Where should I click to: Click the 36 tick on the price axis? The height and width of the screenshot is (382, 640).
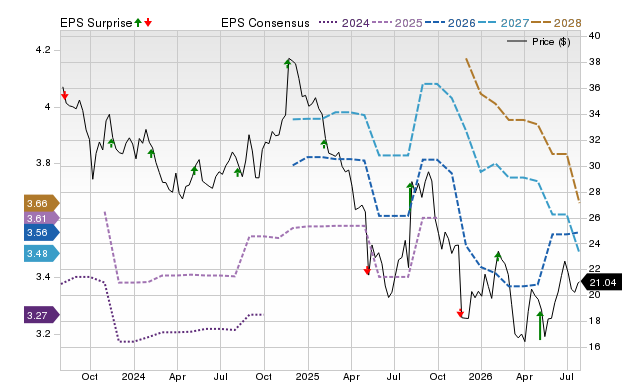pyautogui.click(x=594, y=88)
